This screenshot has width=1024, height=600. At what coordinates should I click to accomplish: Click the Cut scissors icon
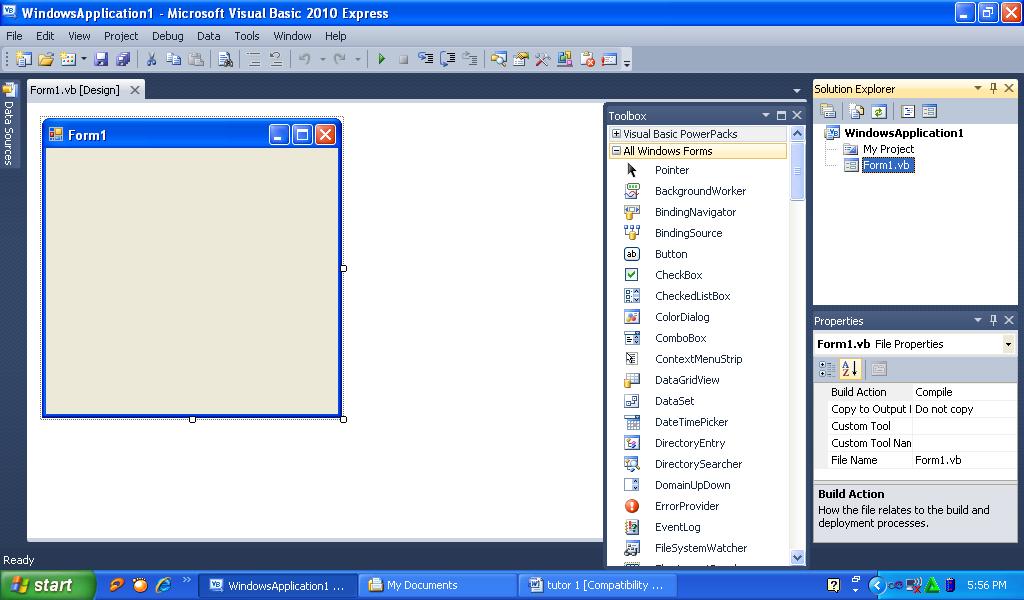pos(152,59)
